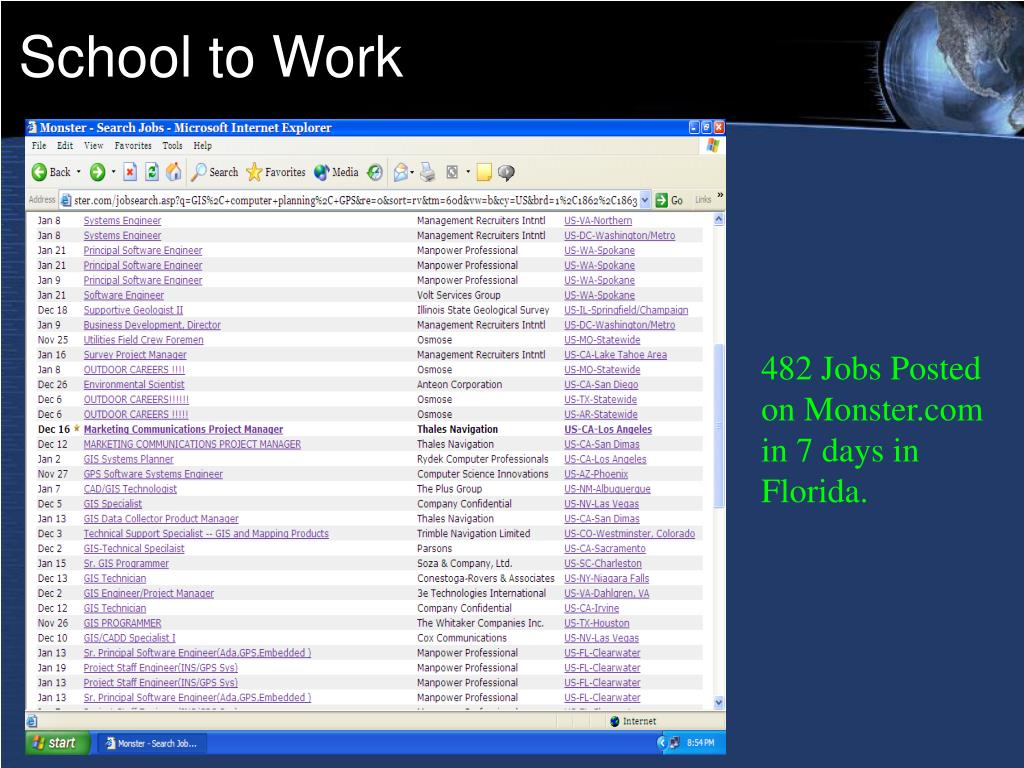Click the Discuss speech bubble icon
This screenshot has height=768, width=1024.
coord(506,172)
